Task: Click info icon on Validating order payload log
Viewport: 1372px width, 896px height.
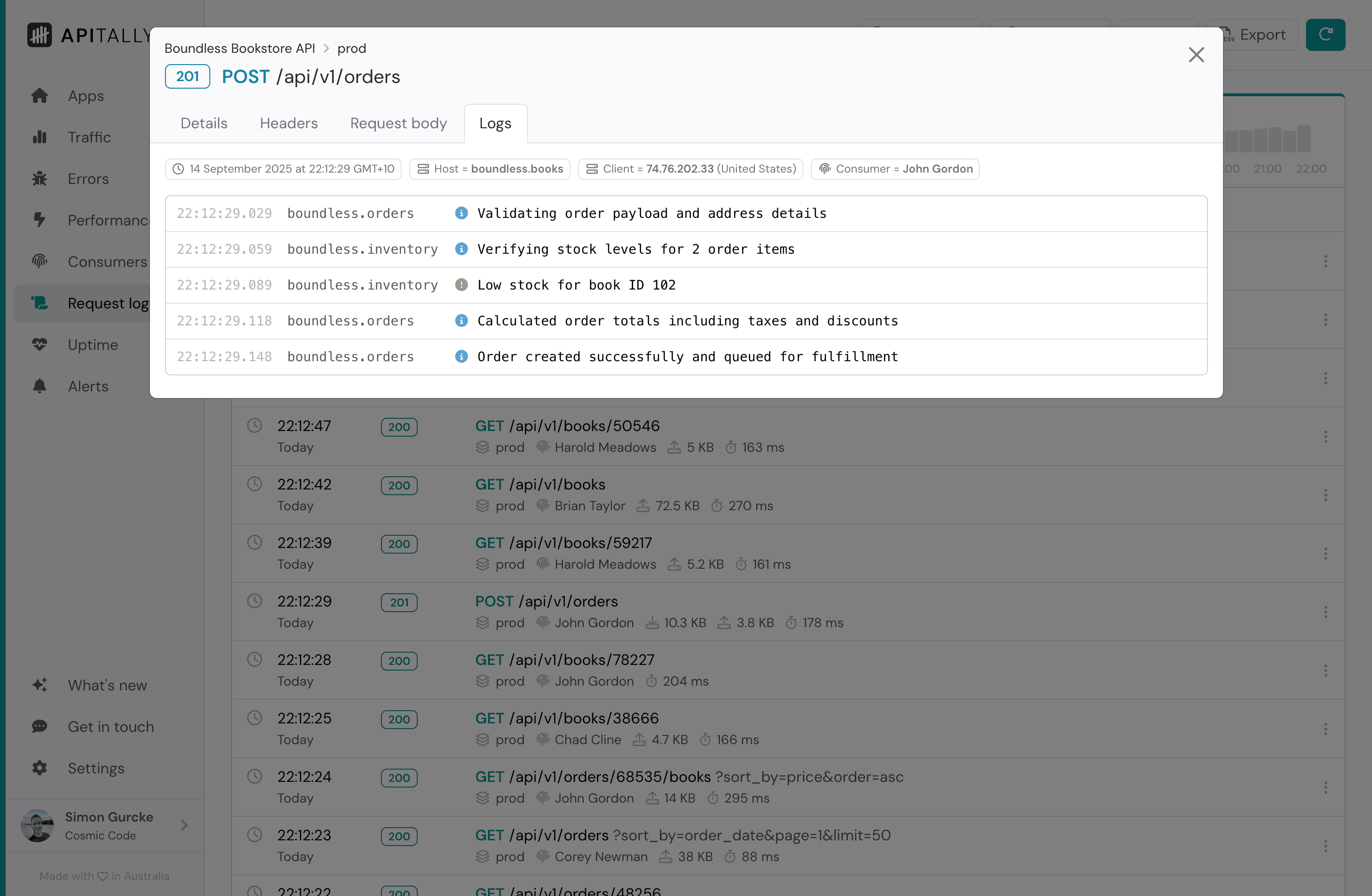Action: point(461,213)
